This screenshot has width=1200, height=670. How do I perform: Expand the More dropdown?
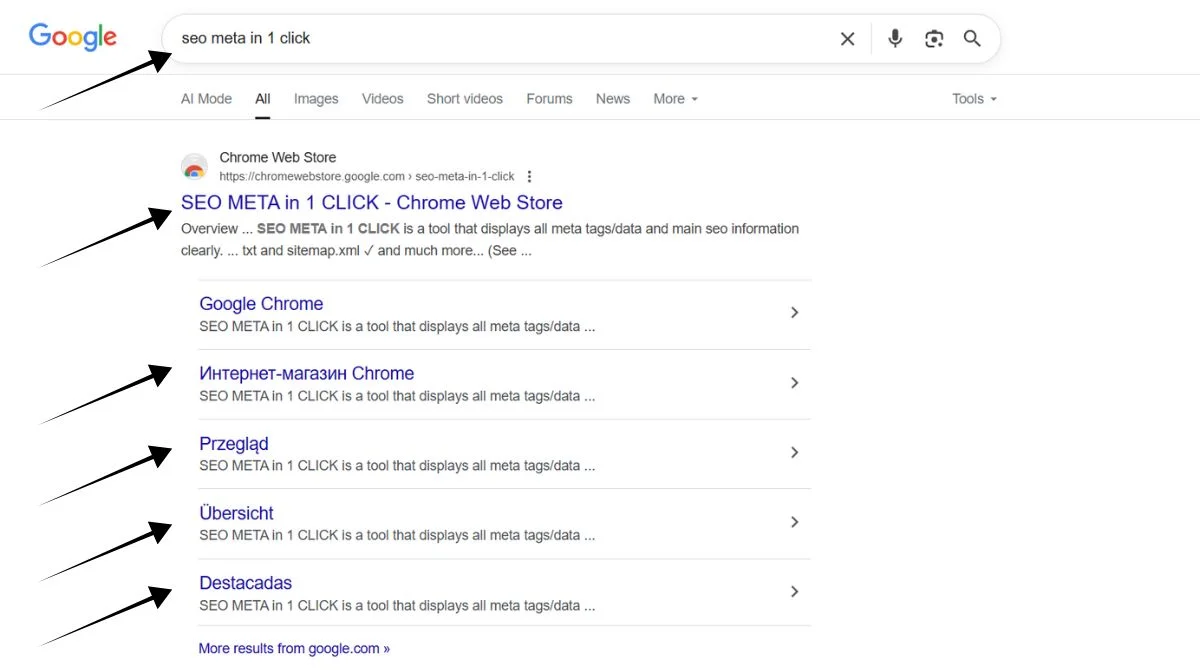676,99
